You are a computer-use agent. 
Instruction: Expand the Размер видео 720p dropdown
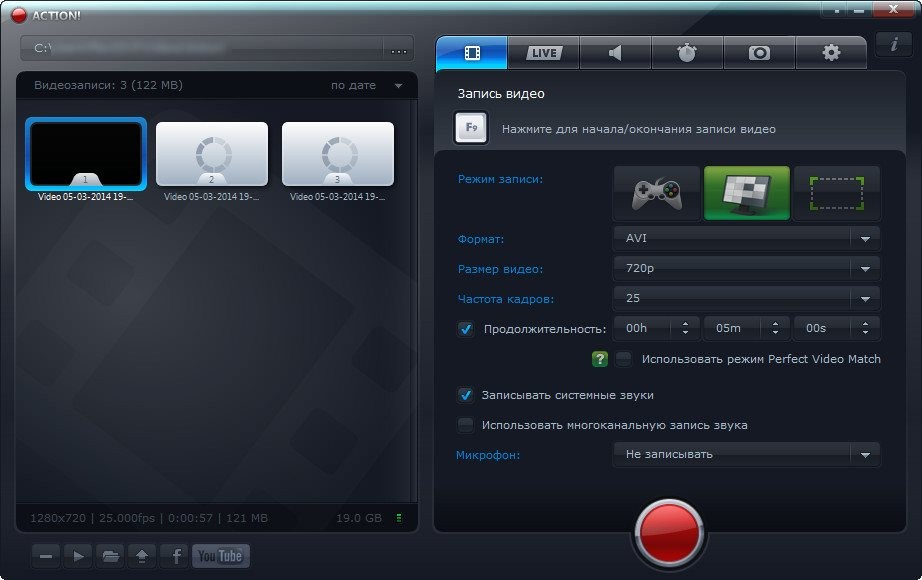(x=746, y=268)
